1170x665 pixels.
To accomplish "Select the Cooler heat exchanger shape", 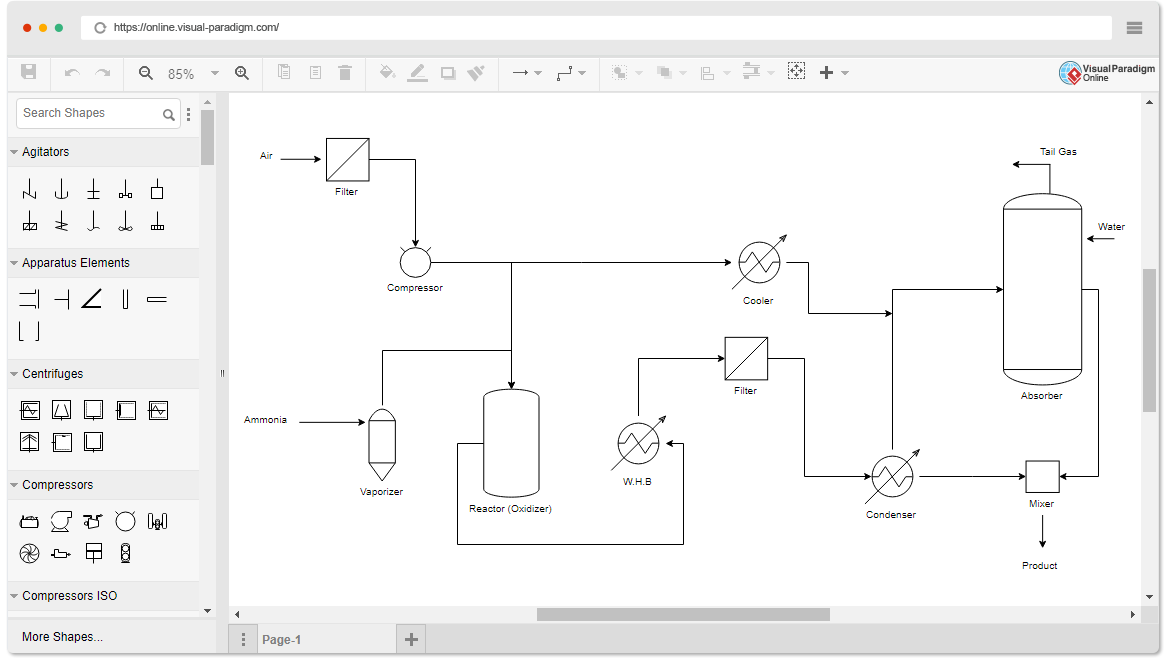I will pos(760,263).
